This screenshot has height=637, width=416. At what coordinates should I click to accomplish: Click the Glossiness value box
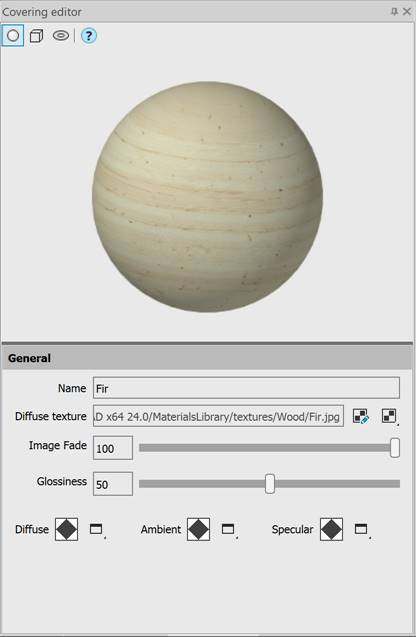coord(113,483)
